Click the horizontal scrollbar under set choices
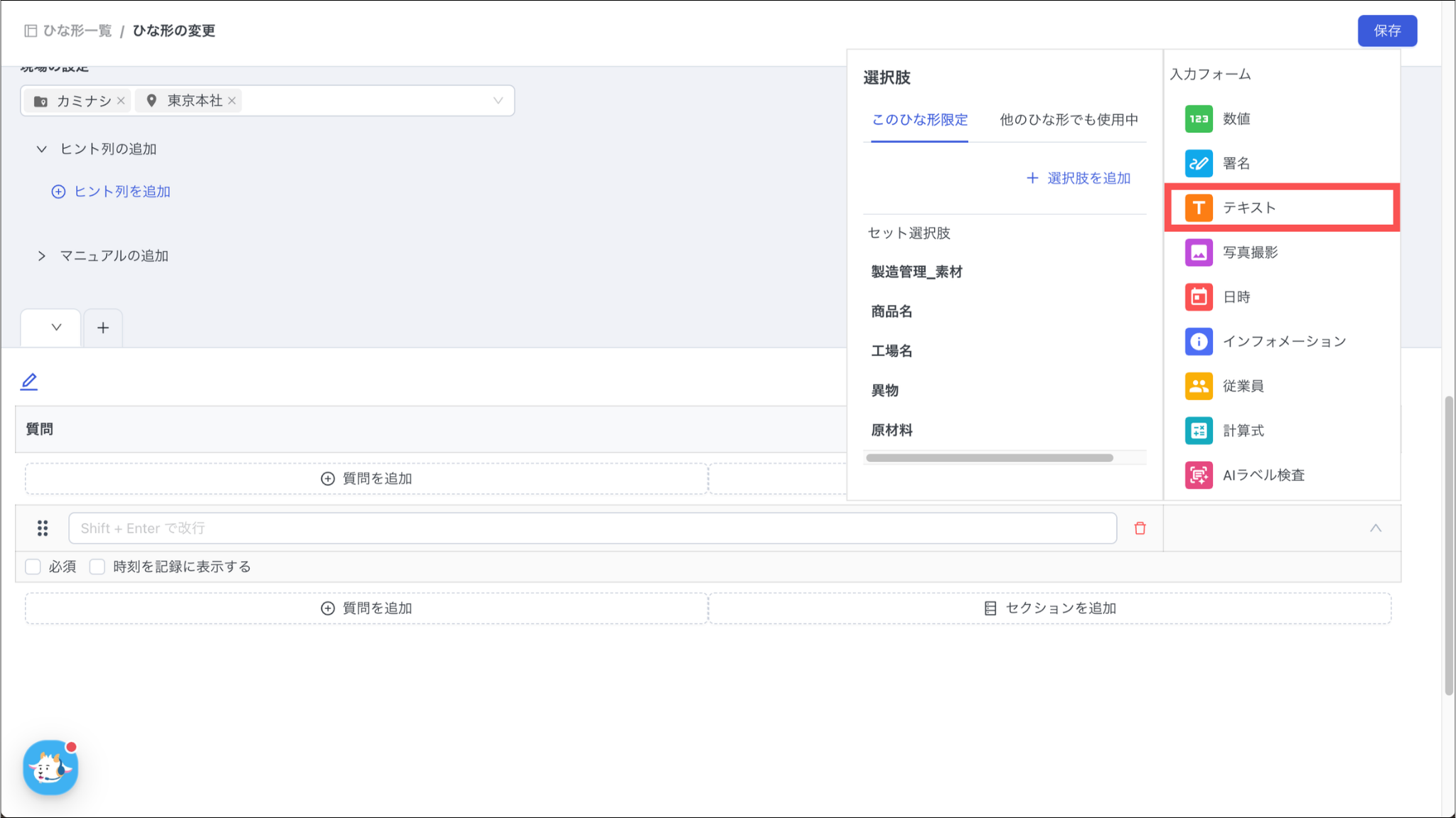 pos(989,458)
